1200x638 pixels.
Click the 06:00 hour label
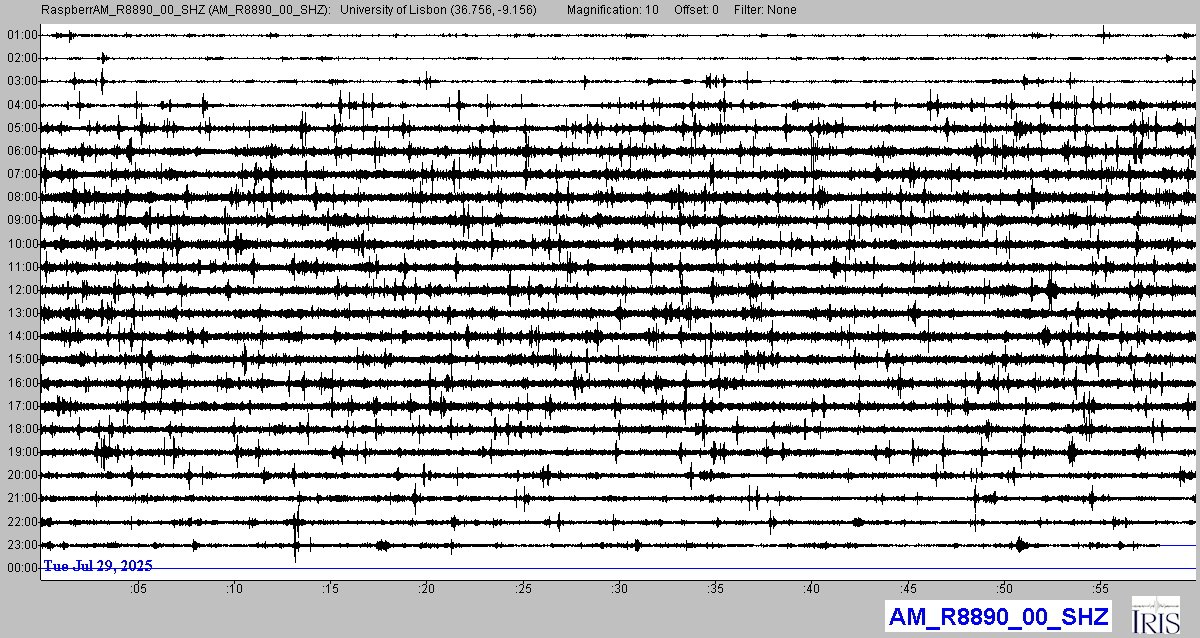click(x=21, y=151)
